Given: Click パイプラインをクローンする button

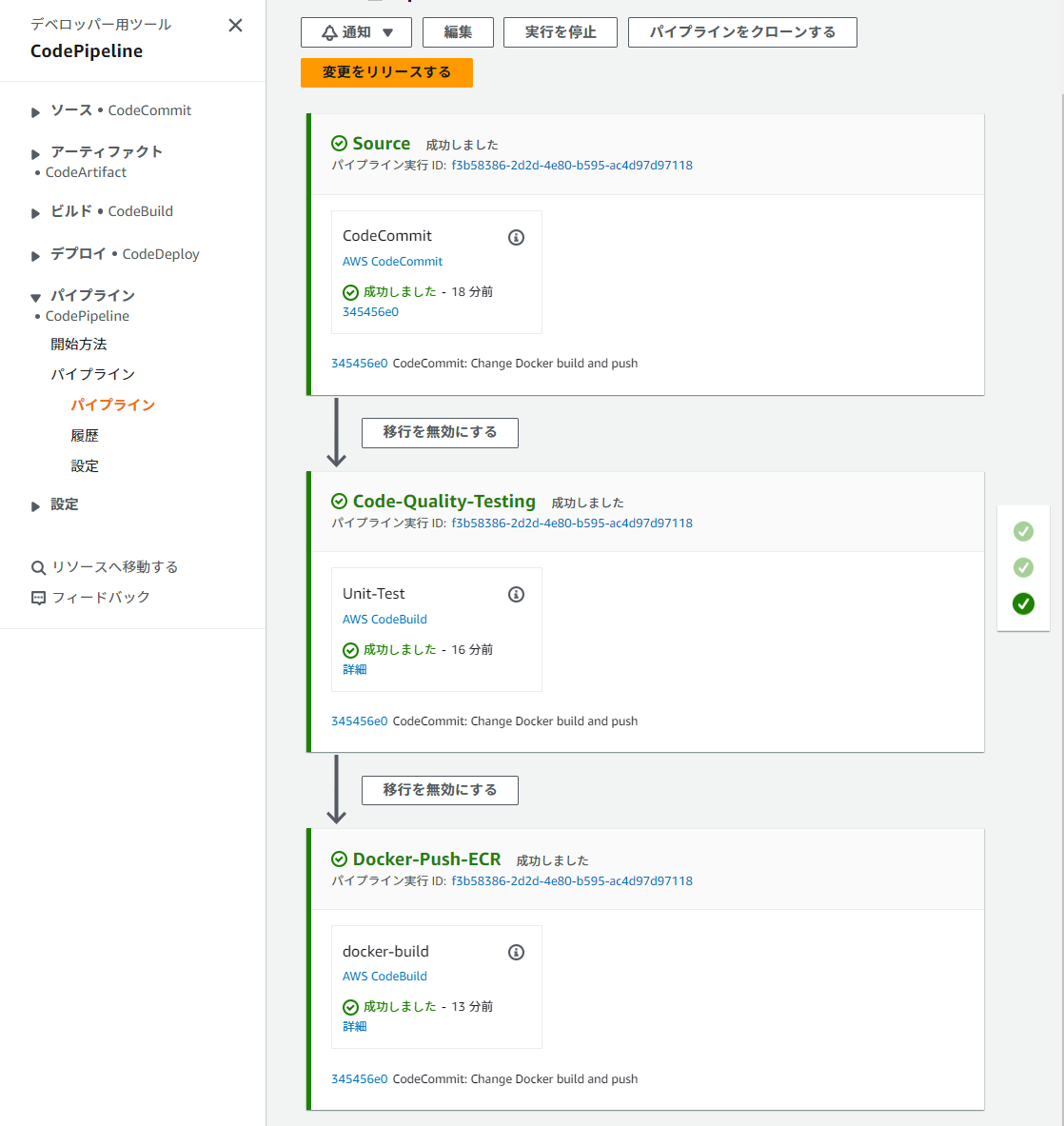Looking at the screenshot, I should pyautogui.click(x=742, y=32).
